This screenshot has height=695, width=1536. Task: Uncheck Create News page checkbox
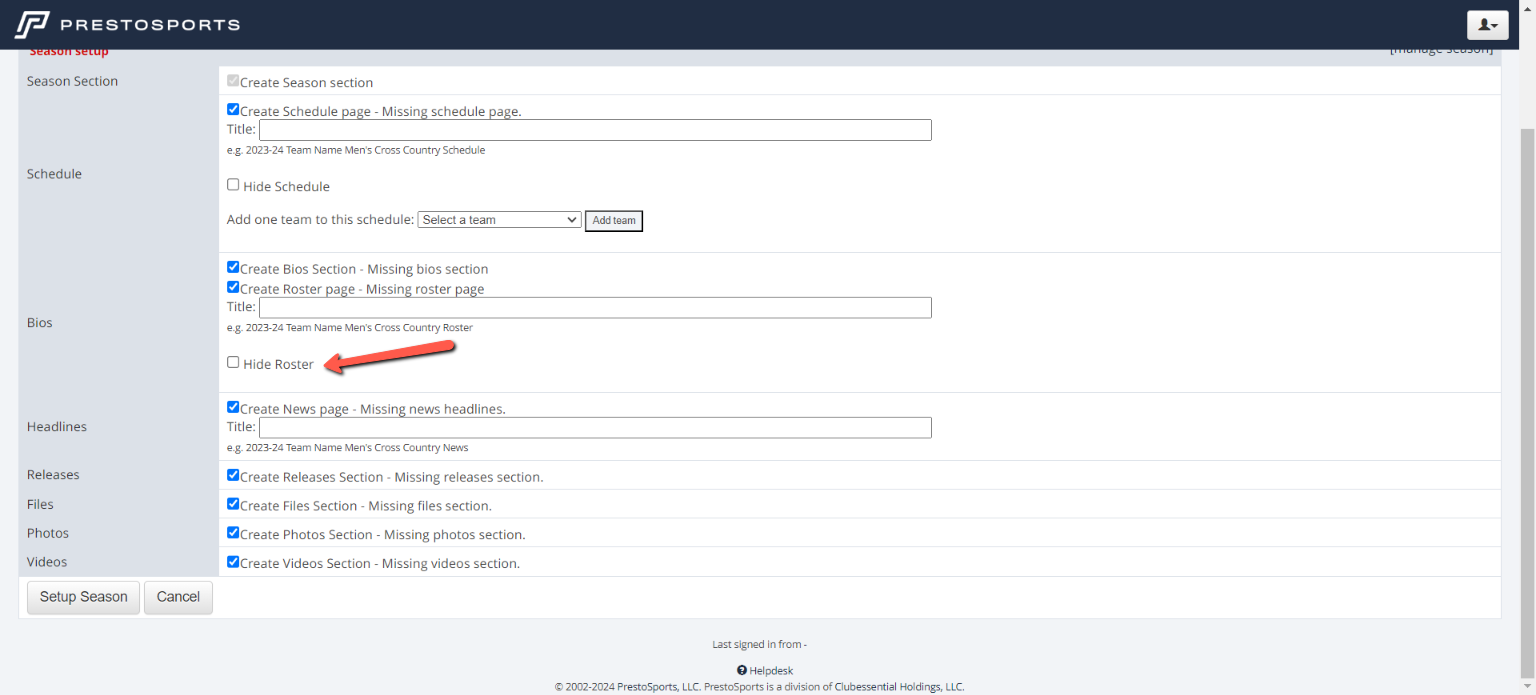pos(233,407)
